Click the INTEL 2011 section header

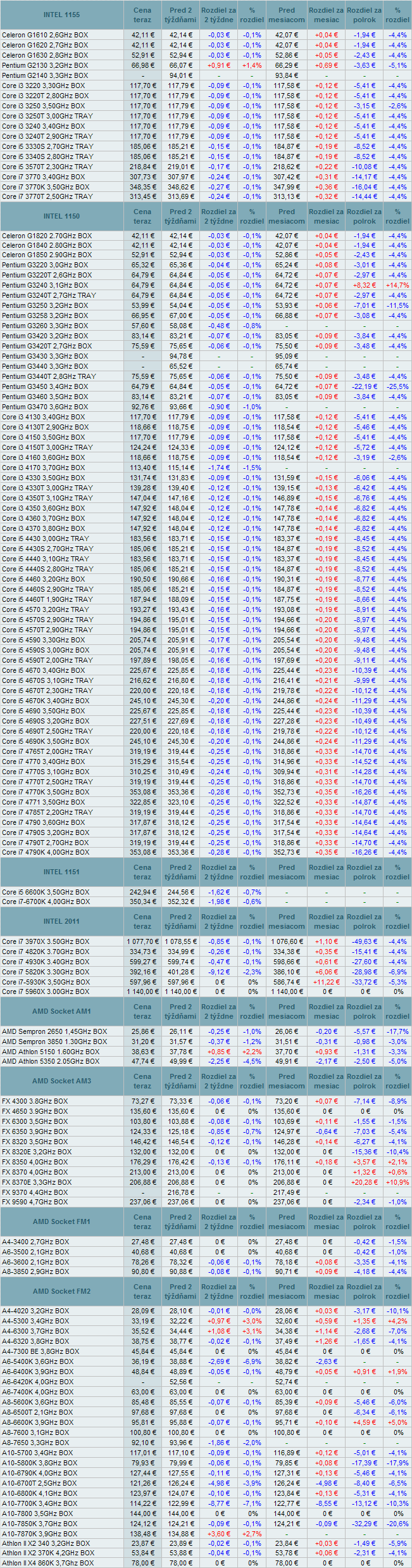point(61,921)
